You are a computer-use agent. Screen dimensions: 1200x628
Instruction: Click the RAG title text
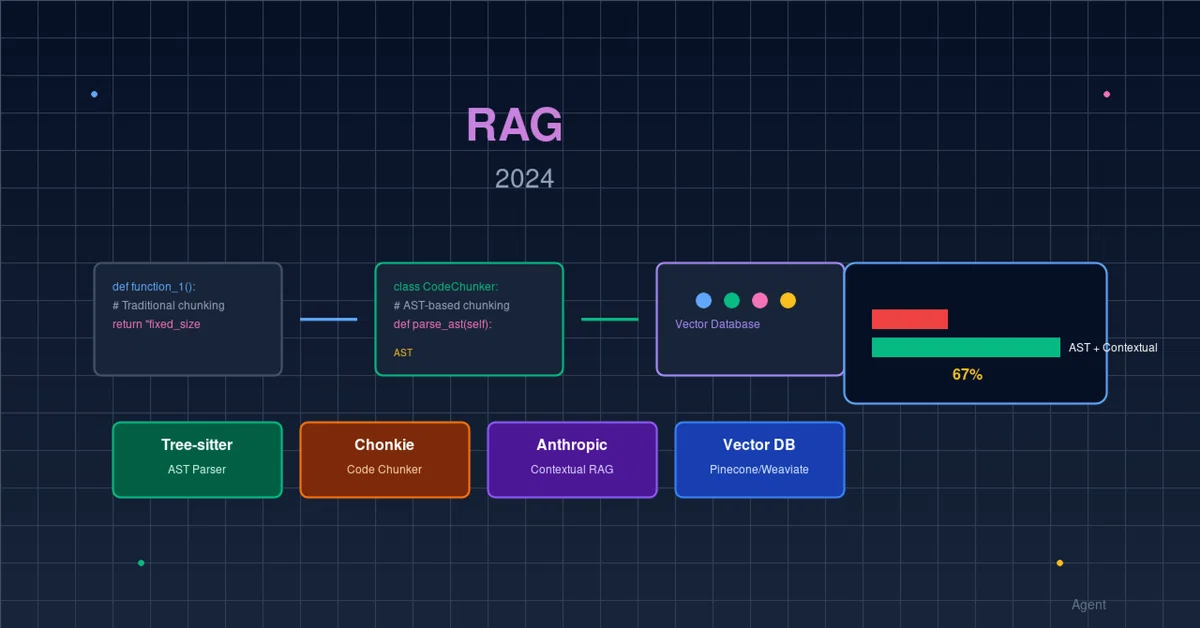(x=514, y=126)
